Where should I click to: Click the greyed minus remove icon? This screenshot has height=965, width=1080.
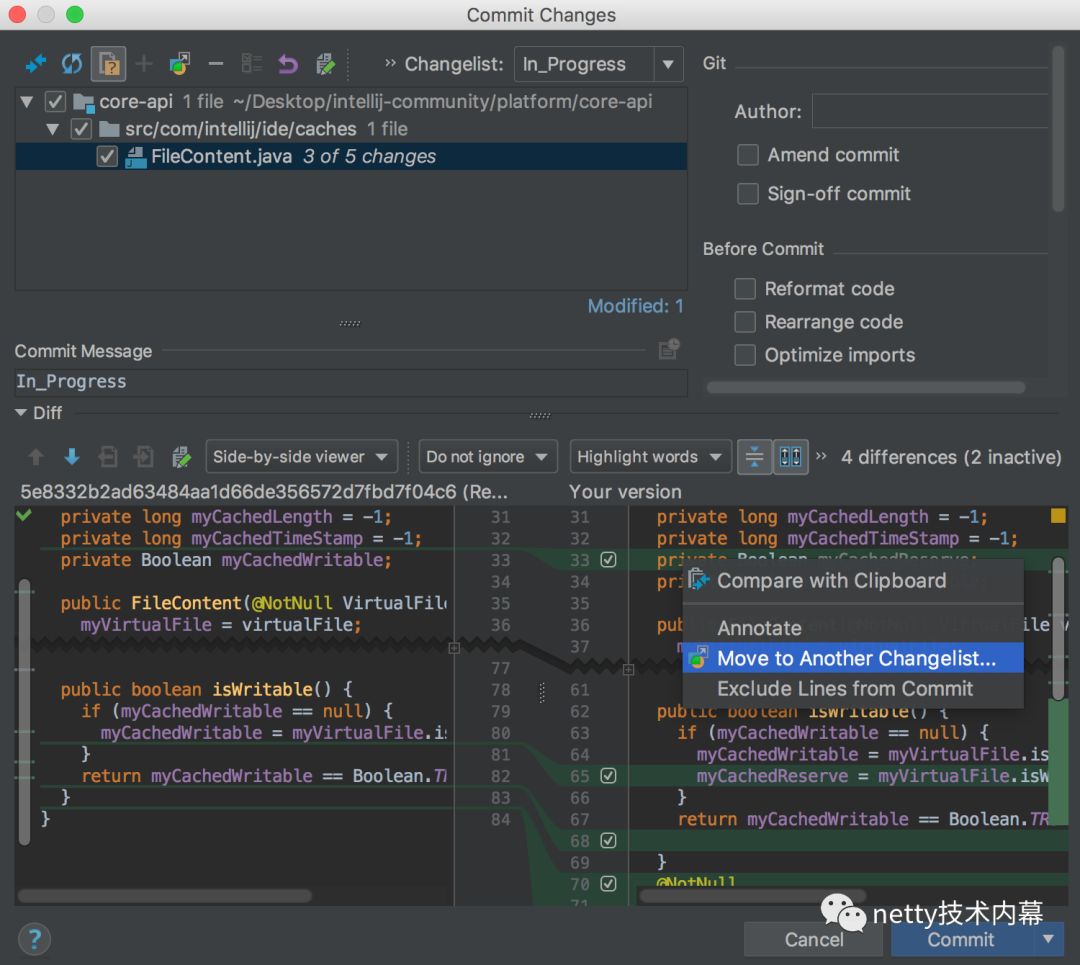tap(216, 64)
